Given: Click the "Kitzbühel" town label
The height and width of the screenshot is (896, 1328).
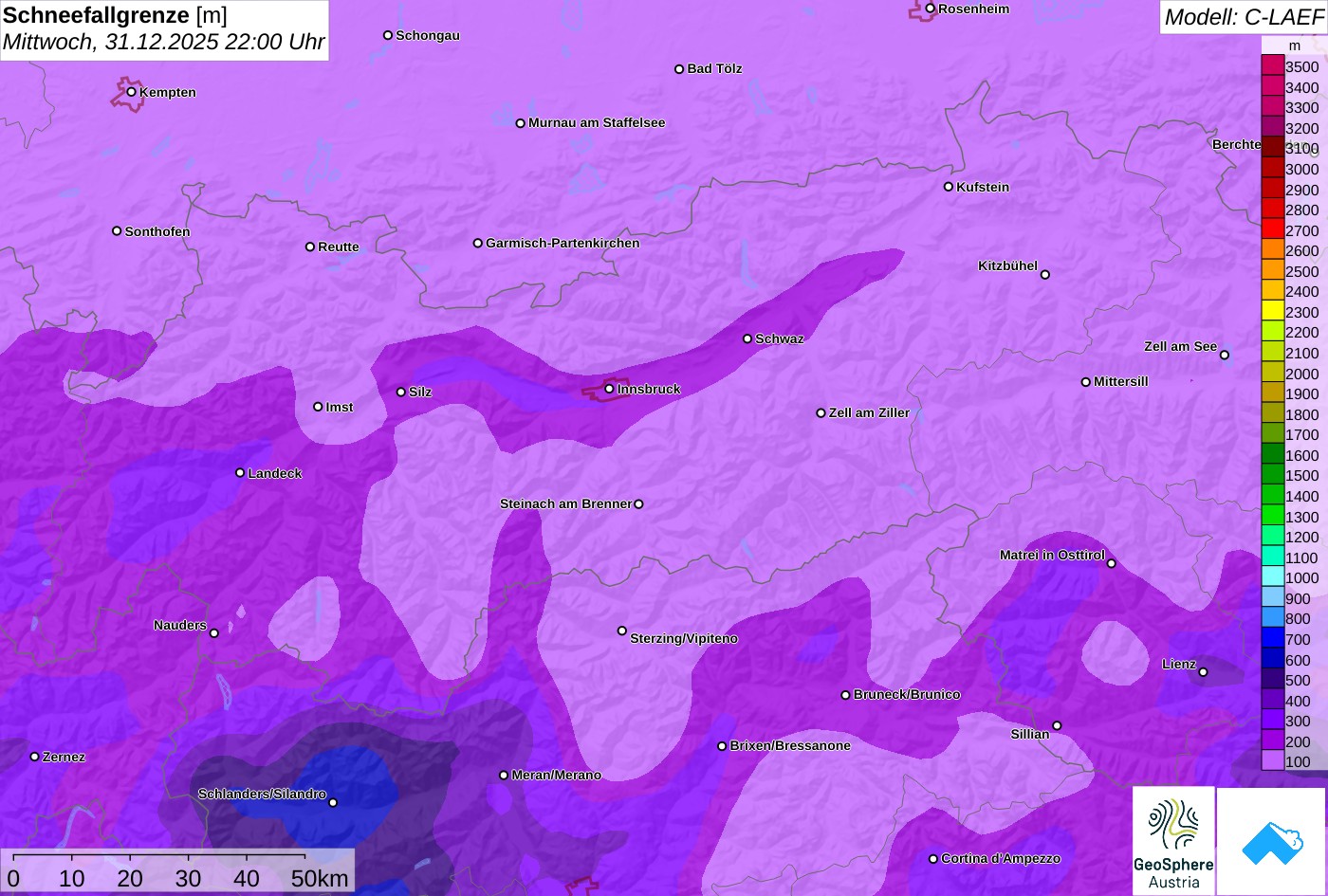Looking at the screenshot, I should [1007, 266].
